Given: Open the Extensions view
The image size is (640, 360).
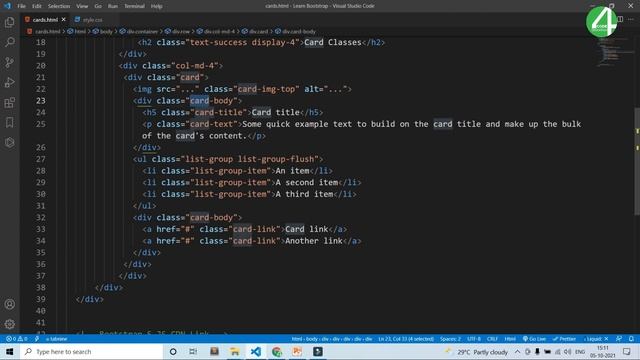Looking at the screenshot, I should 9,102.
